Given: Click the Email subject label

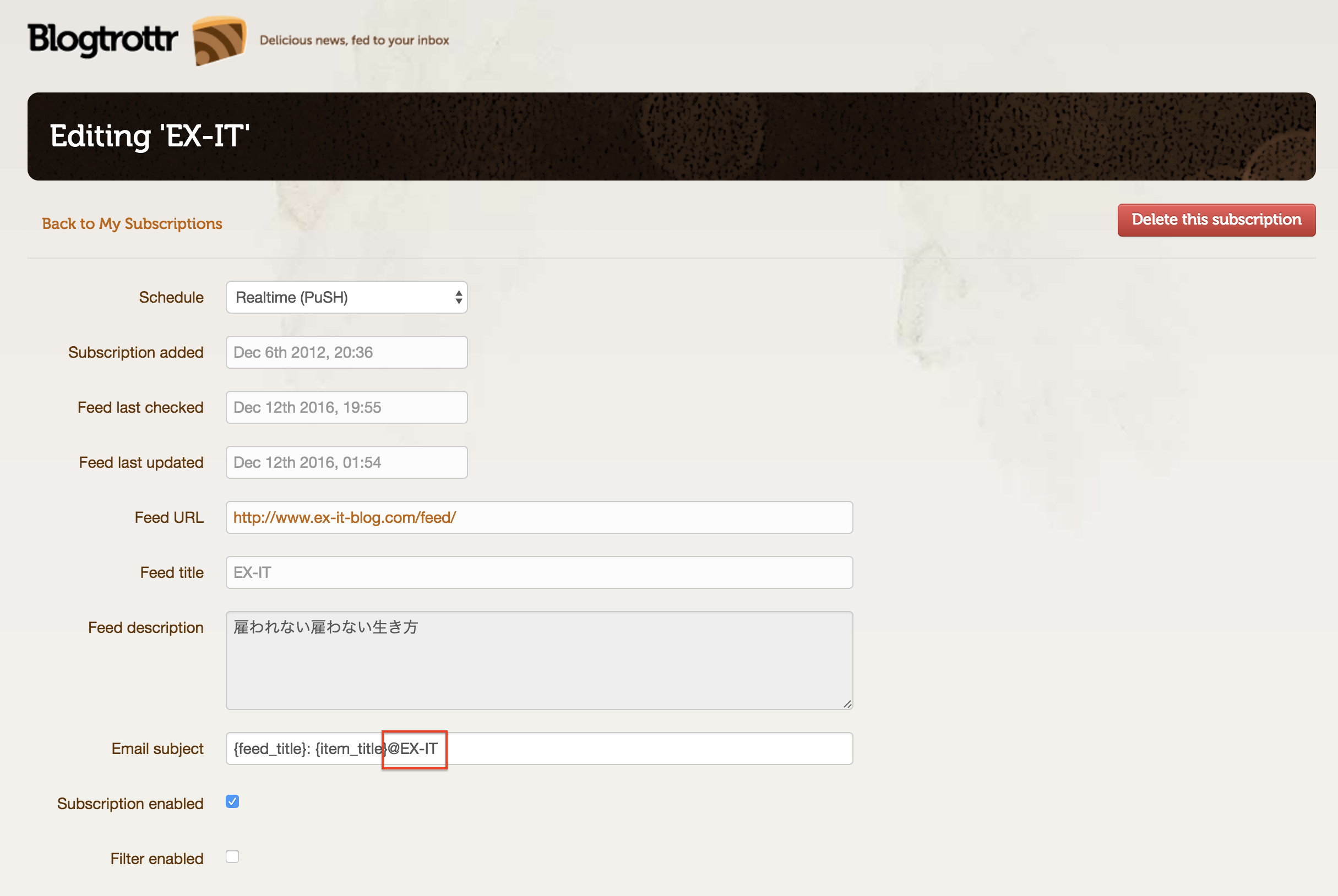Looking at the screenshot, I should point(157,749).
